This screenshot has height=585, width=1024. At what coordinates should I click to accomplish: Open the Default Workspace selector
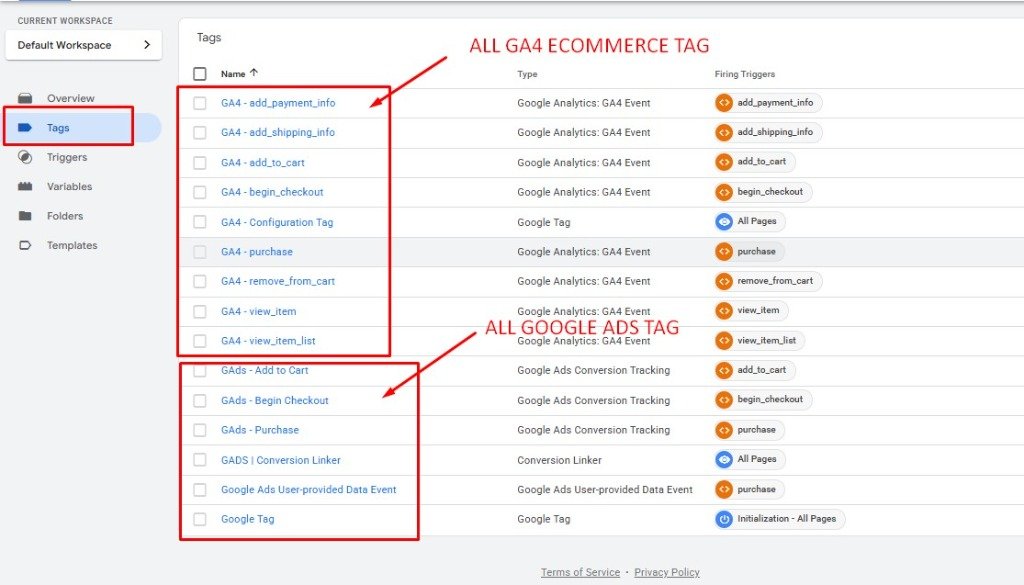pos(84,45)
